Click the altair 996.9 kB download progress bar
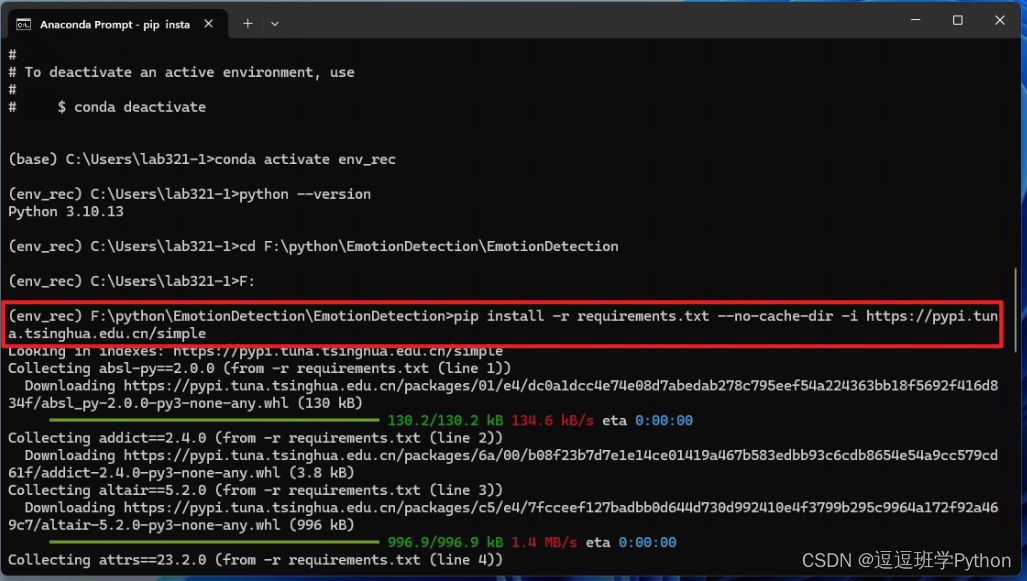This screenshot has width=1027, height=581. click(214, 542)
